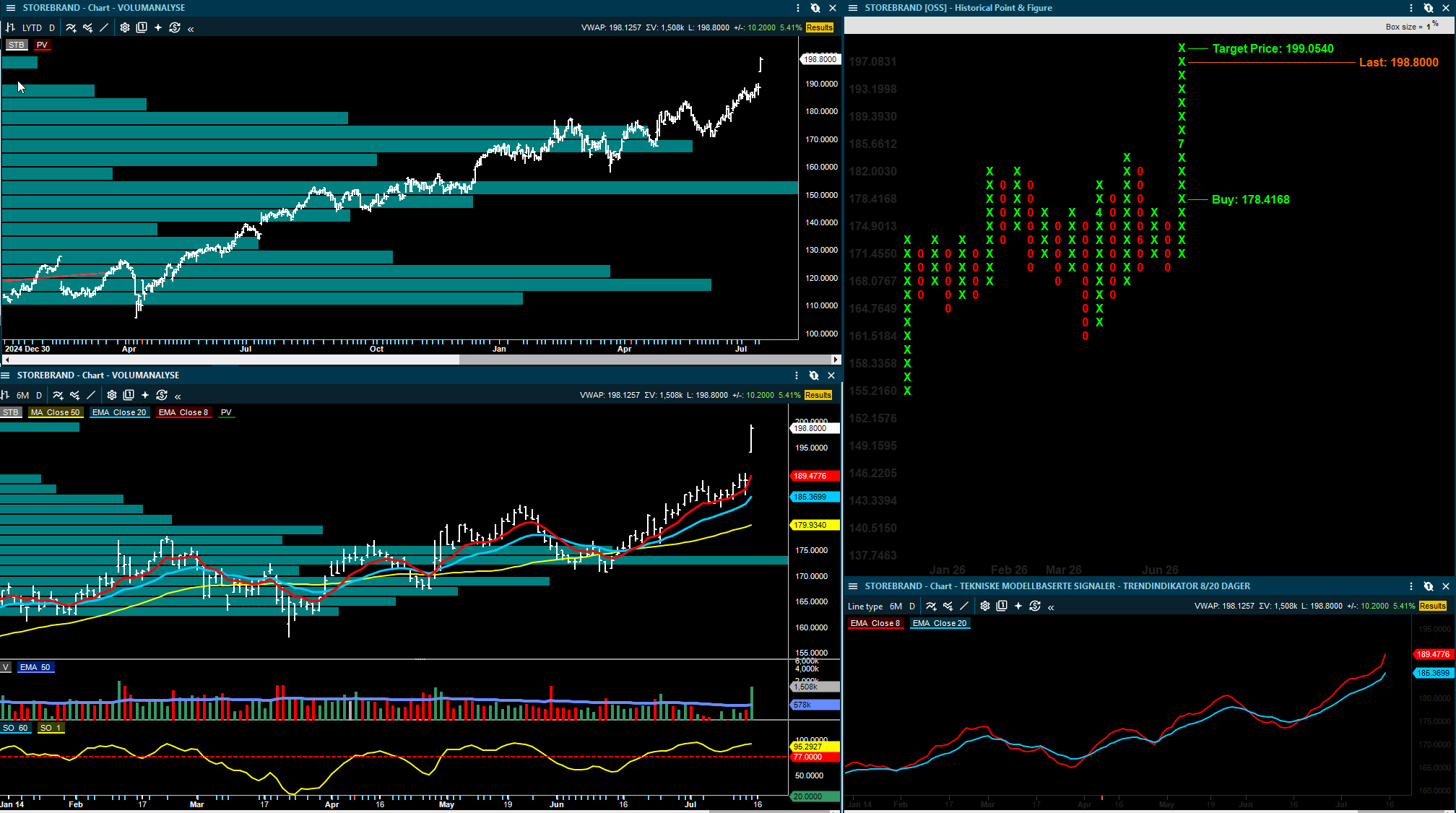Screen dimensions: 1456x813
Task: Open 6M period dropdown in TRENDINDIKATOR chart
Action: click(896, 606)
